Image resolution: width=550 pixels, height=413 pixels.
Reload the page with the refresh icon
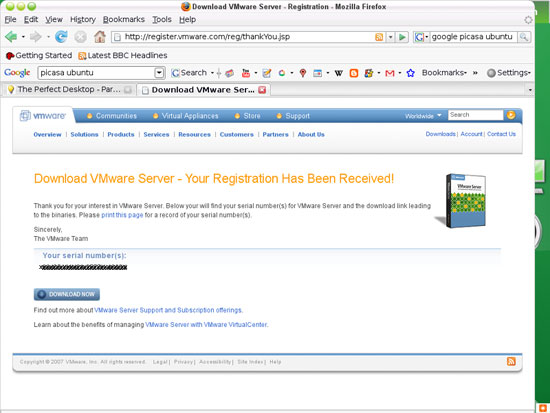(x=61, y=36)
